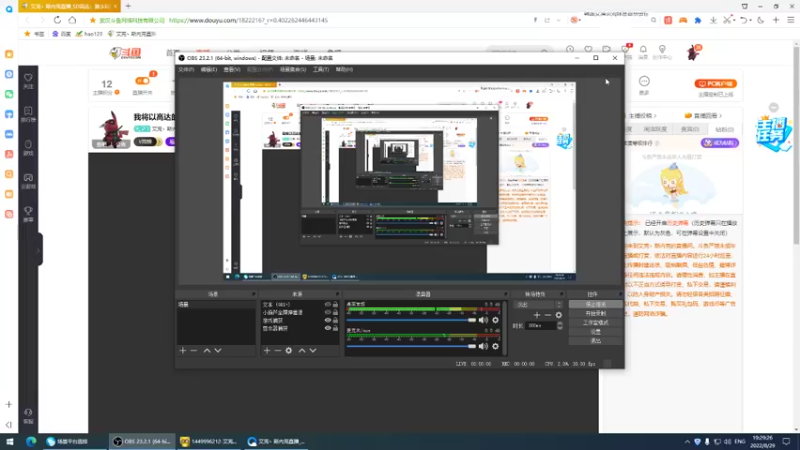
Task: Open taskbar notification center icon
Action: (786, 441)
